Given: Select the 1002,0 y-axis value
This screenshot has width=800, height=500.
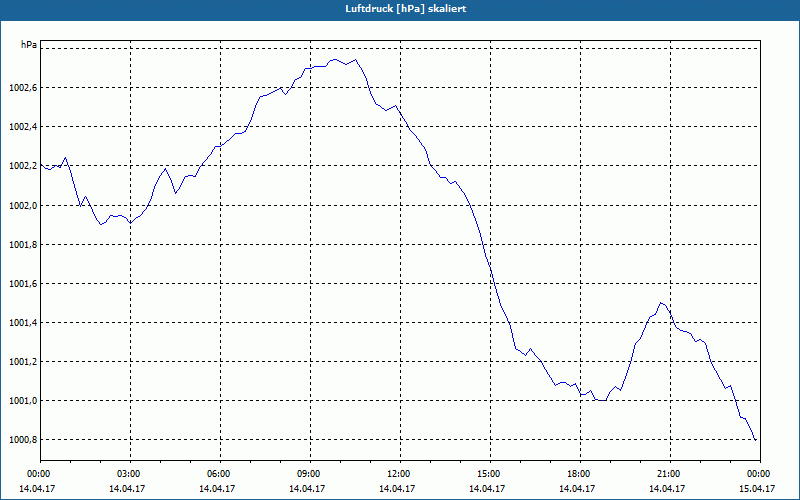Looking at the screenshot, I should pyautogui.click(x=23, y=205).
